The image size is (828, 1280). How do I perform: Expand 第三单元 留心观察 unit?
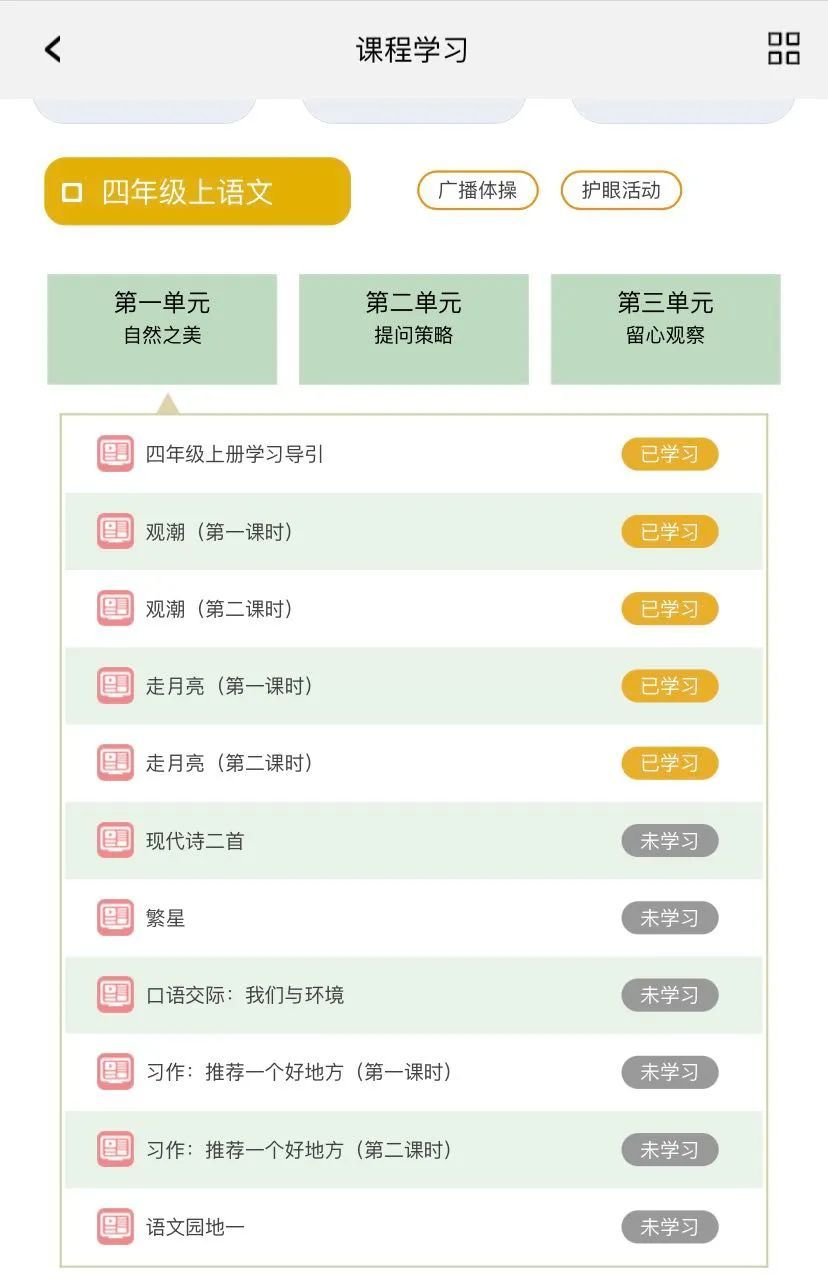(666, 329)
